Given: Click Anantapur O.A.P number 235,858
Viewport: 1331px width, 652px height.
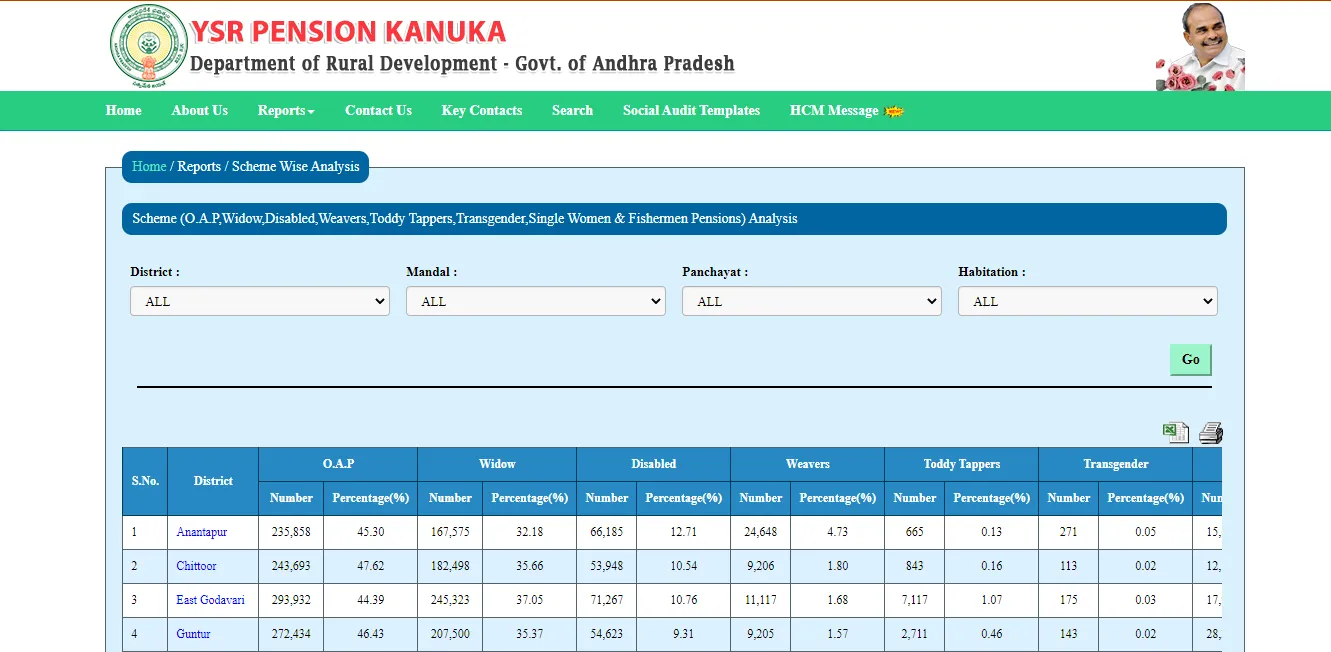Looking at the screenshot, I should pos(291,532).
